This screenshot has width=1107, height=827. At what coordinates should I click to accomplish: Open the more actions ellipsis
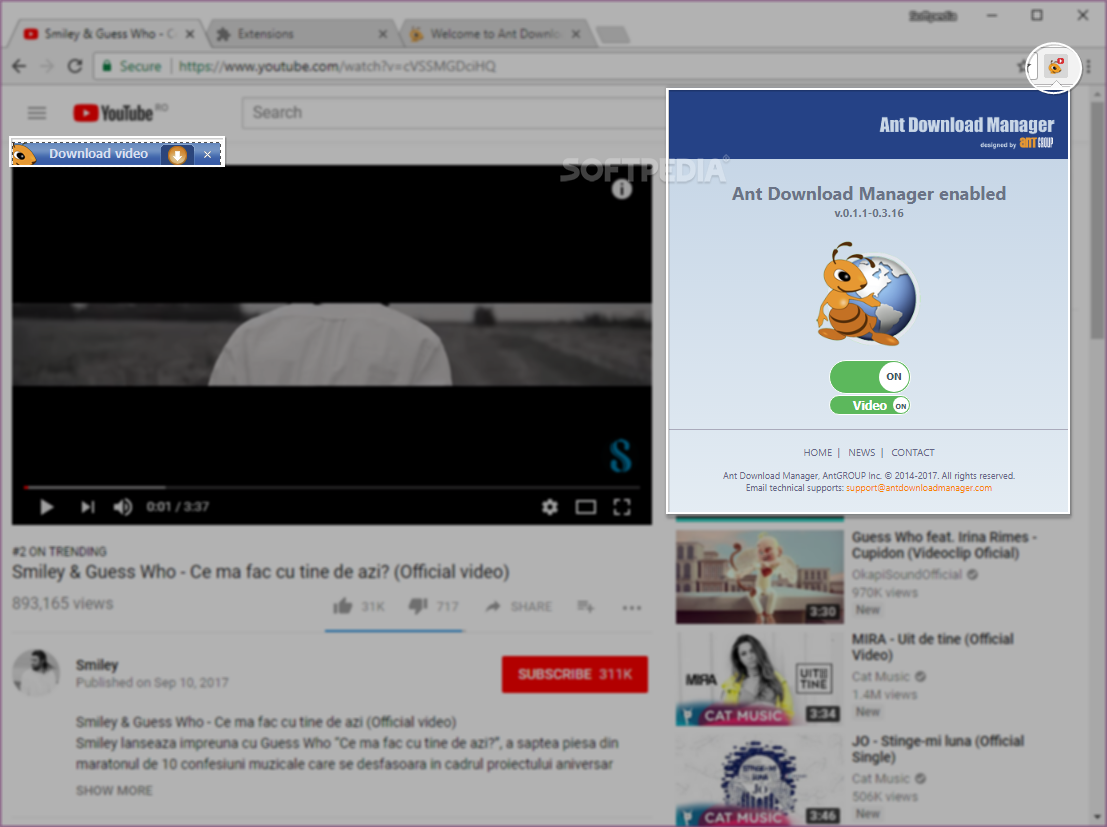[631, 607]
